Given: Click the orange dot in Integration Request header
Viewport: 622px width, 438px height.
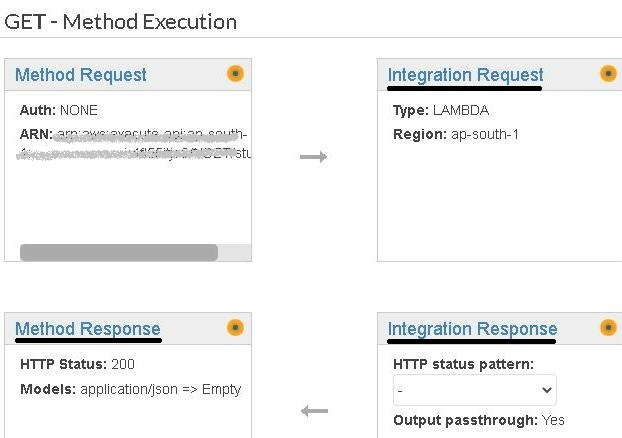Looking at the screenshot, I should point(608,73).
